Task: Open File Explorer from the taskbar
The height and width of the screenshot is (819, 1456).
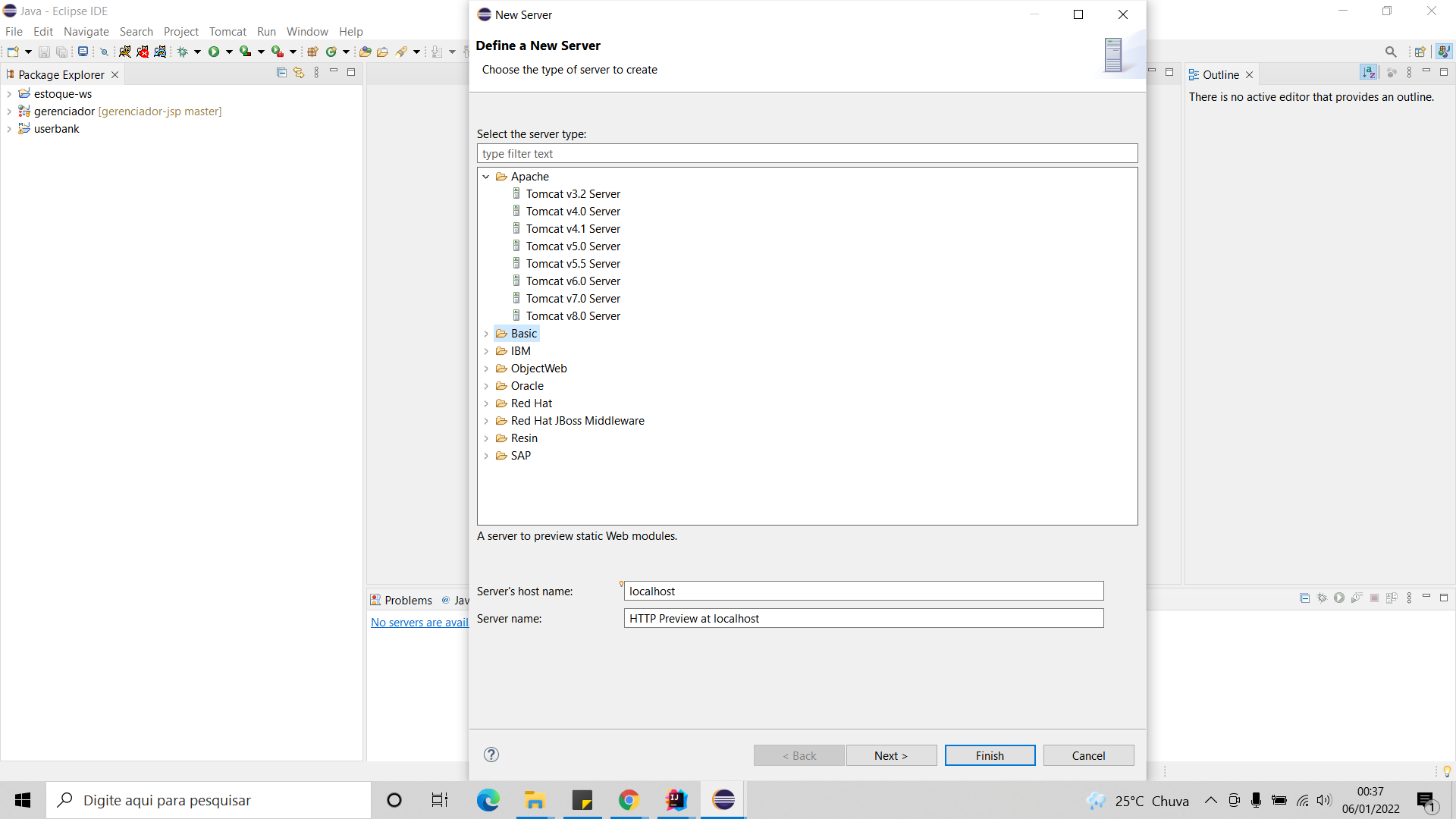Action: pyautogui.click(x=535, y=800)
